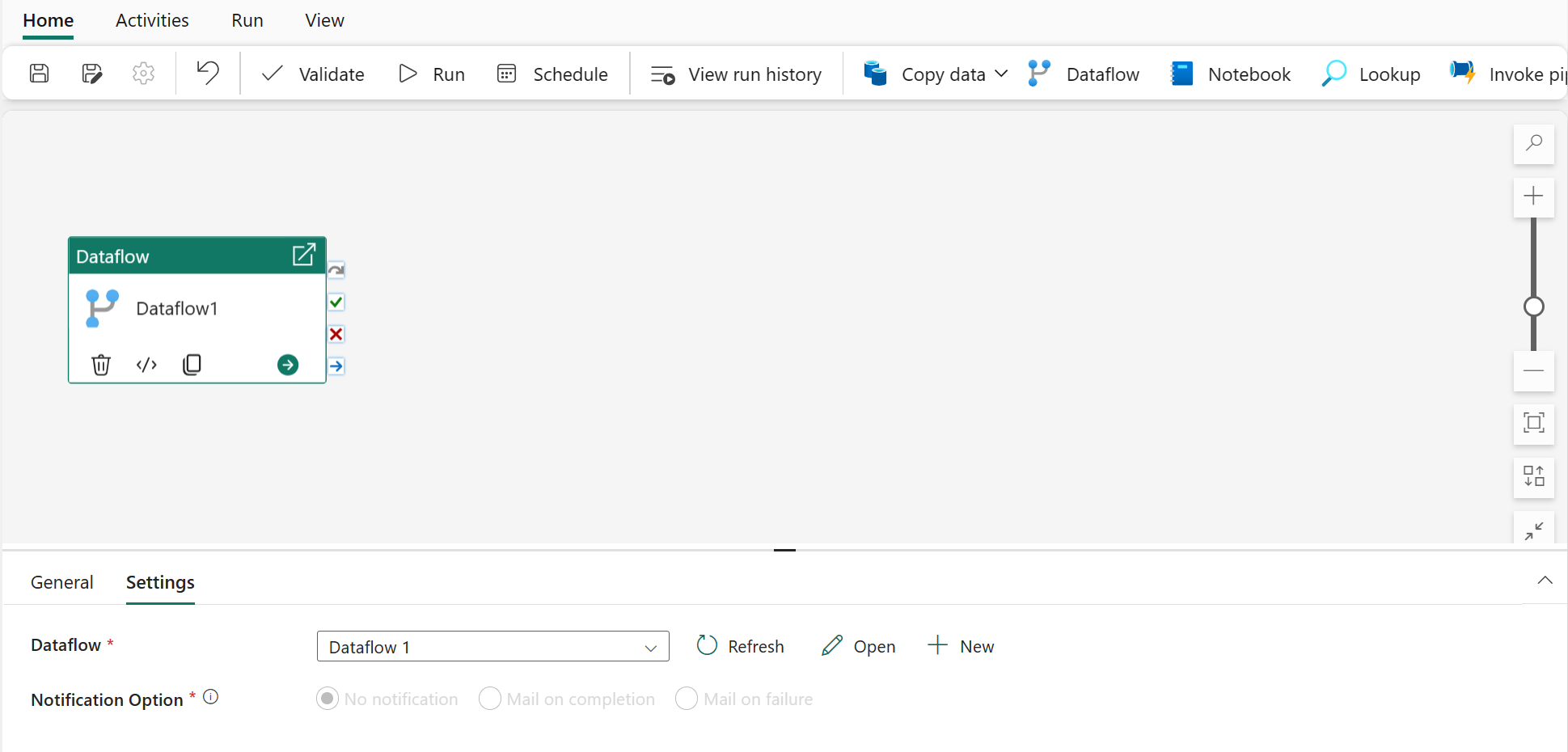Viewport: 1568px width, 752px height.
Task: Open View run history
Action: click(x=736, y=74)
